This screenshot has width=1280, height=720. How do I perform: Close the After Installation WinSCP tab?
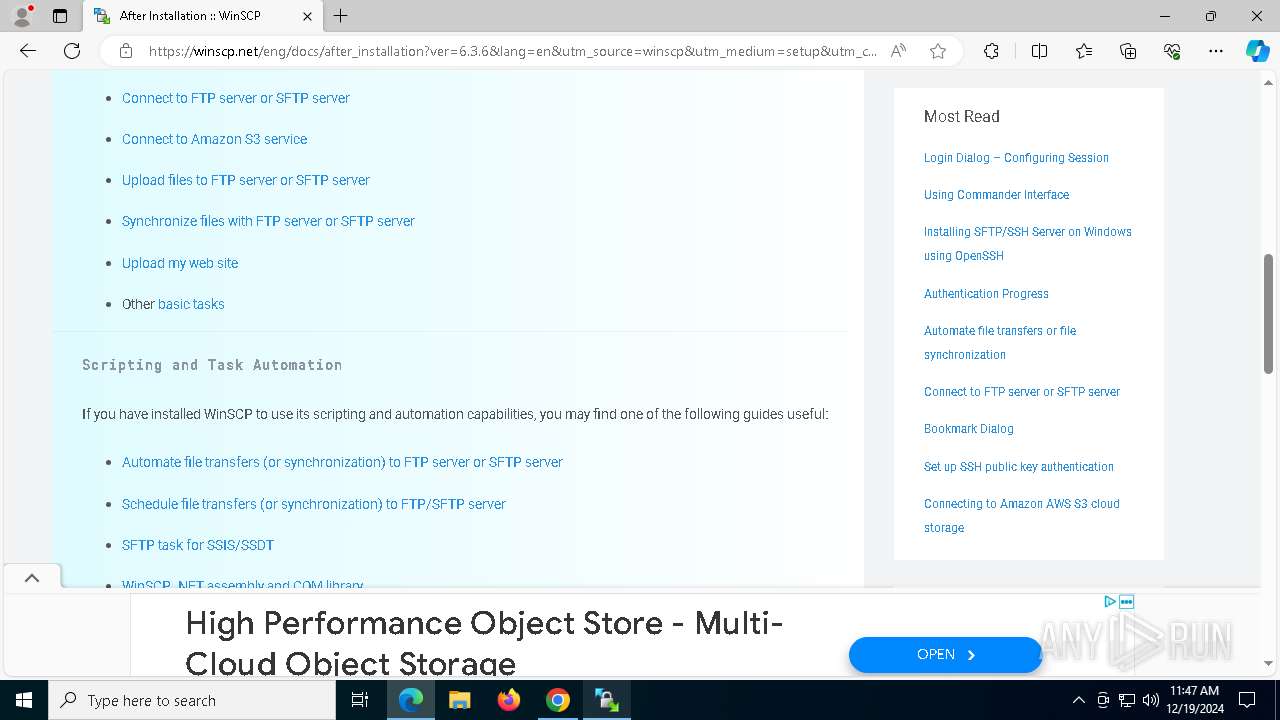(307, 16)
